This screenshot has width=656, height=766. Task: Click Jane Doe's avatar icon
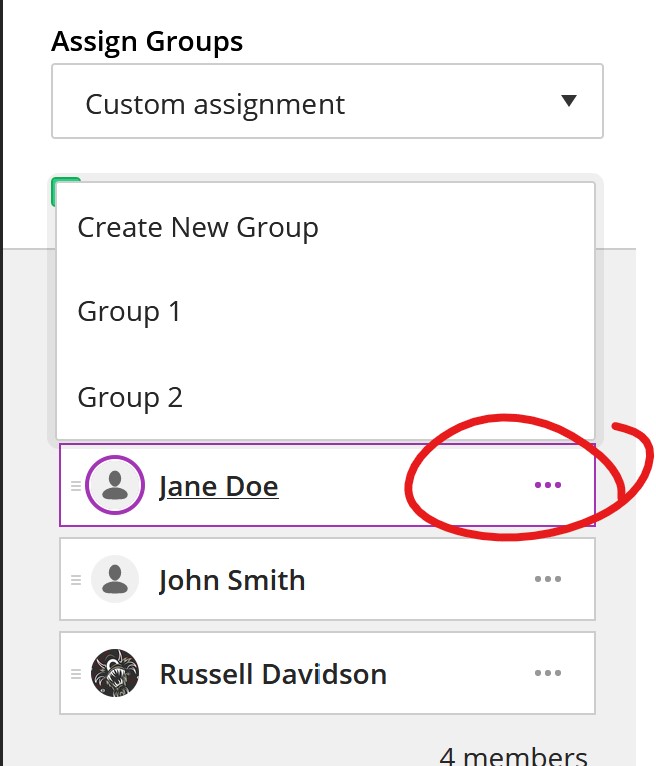click(x=115, y=485)
